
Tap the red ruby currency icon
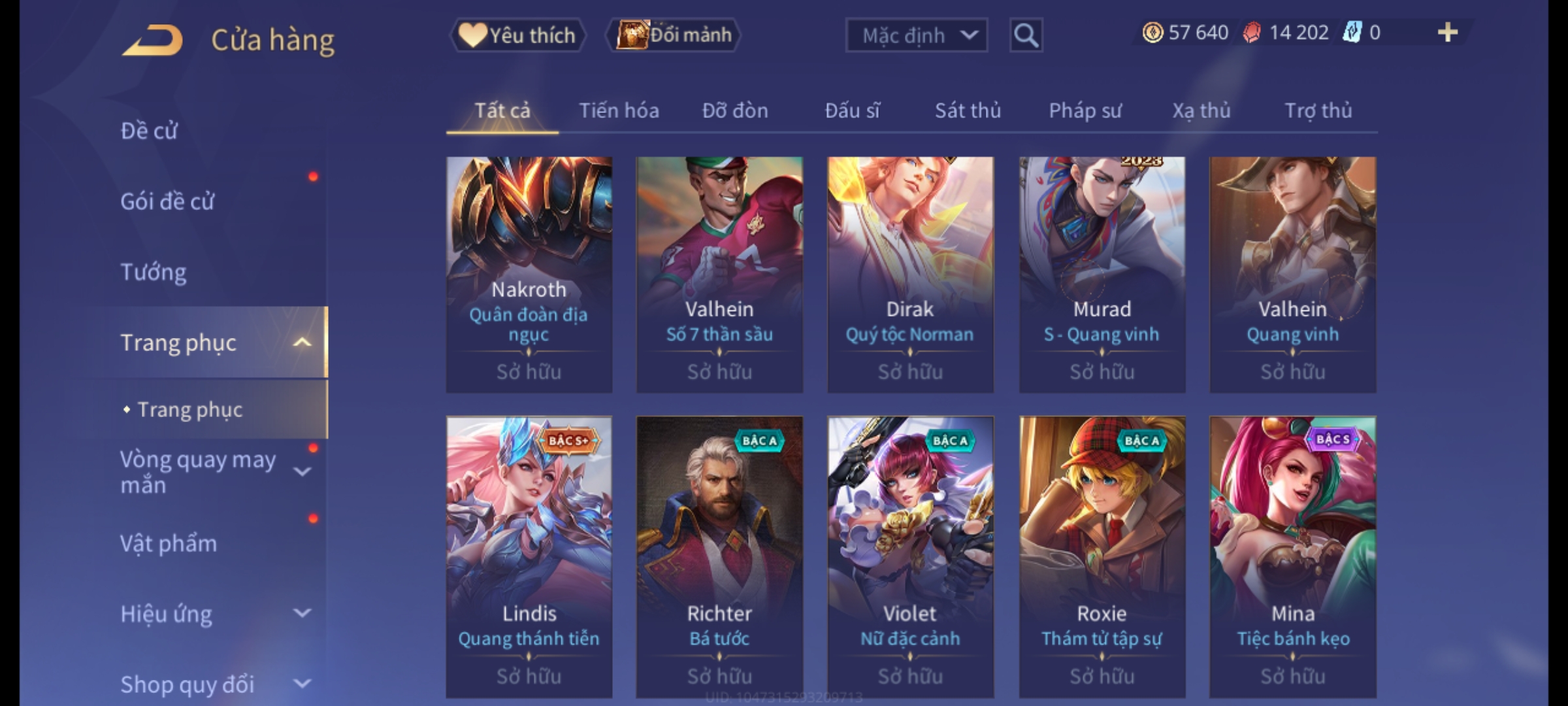[x=1252, y=33]
